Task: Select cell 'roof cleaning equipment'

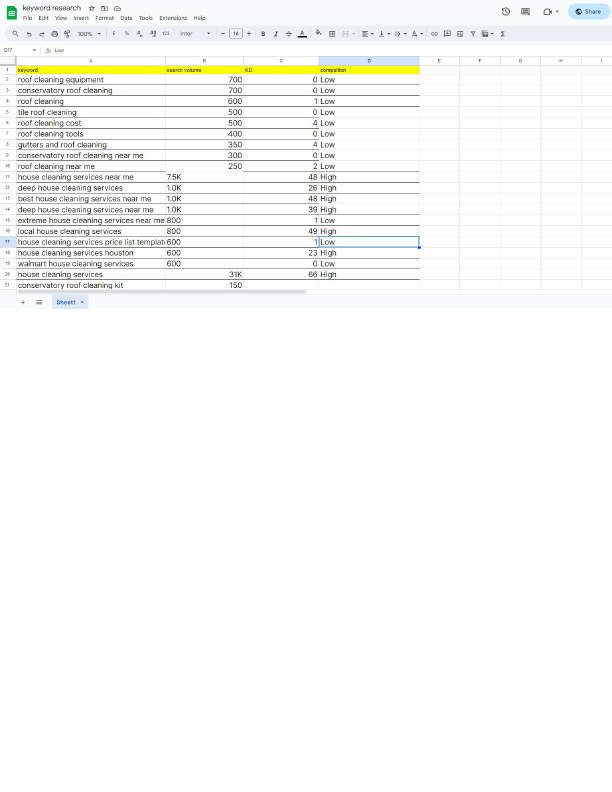Action: (x=91, y=80)
